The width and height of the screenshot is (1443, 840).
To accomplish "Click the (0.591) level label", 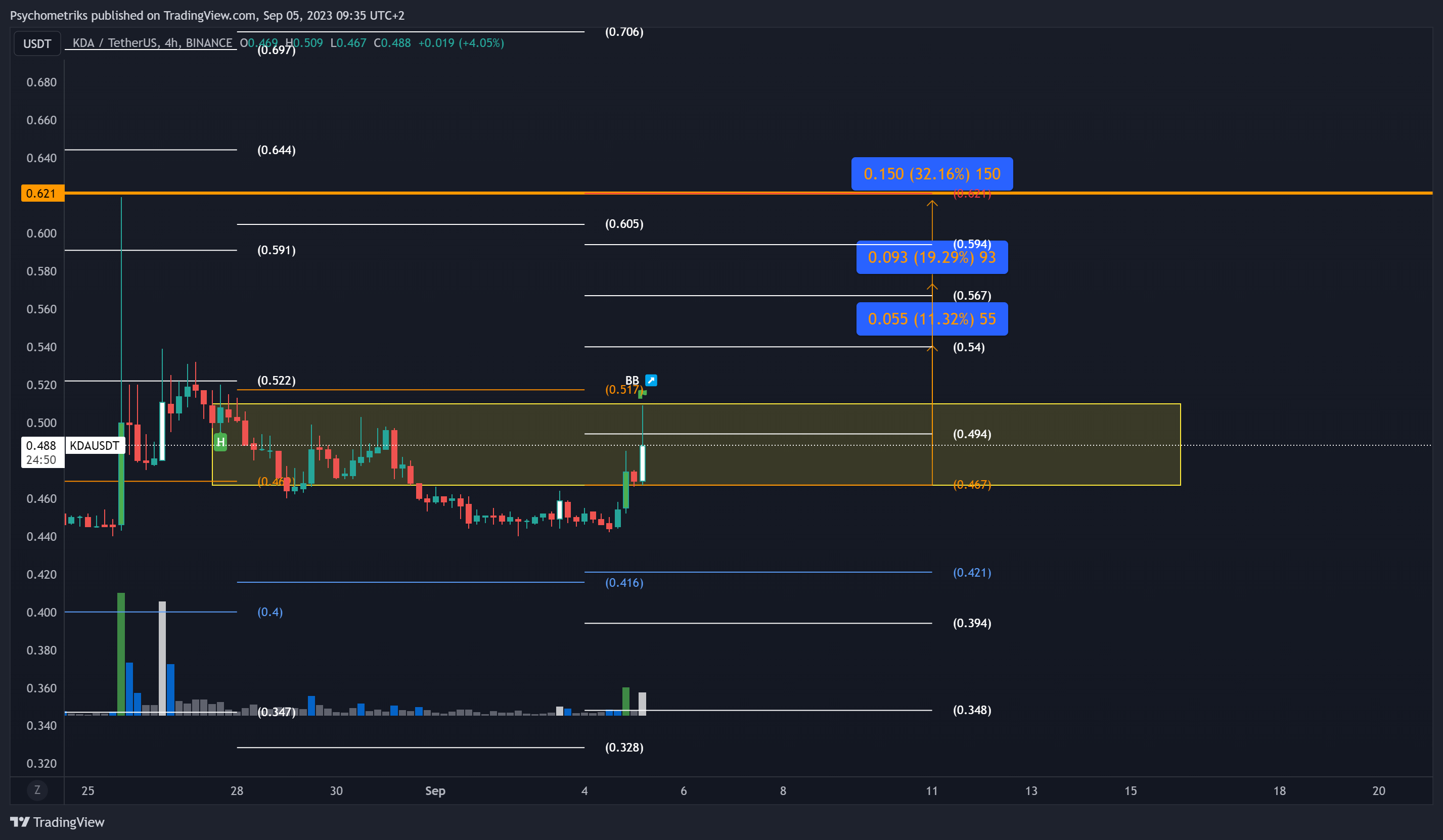I will tap(277, 250).
